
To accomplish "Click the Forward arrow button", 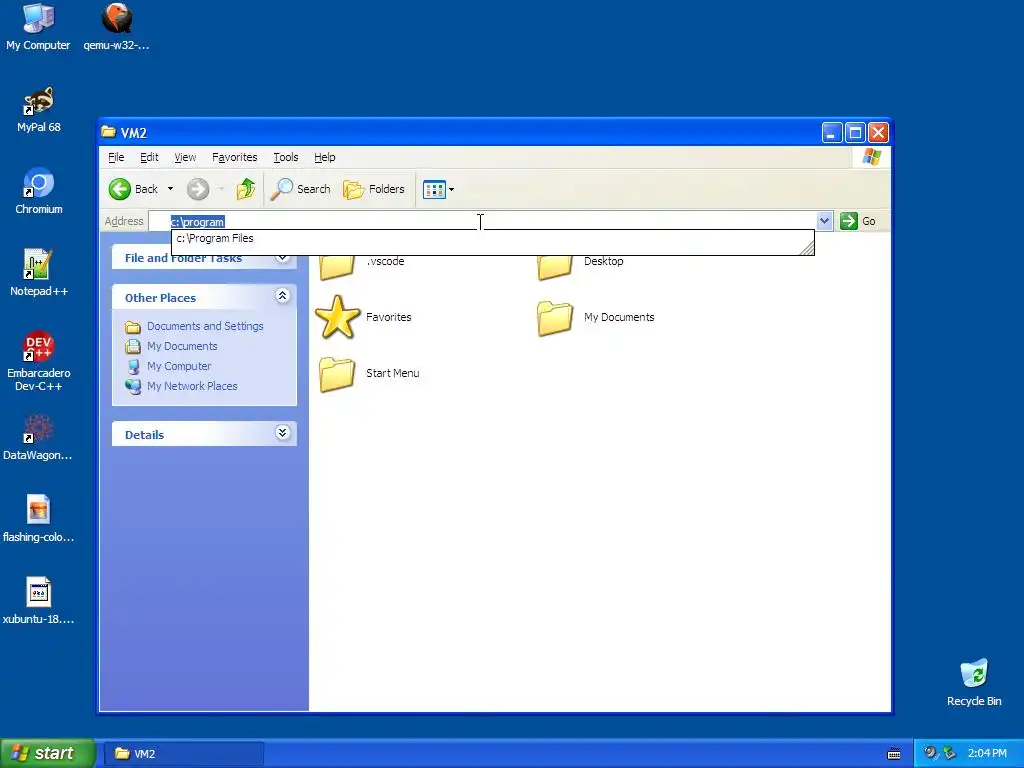I will (198, 189).
